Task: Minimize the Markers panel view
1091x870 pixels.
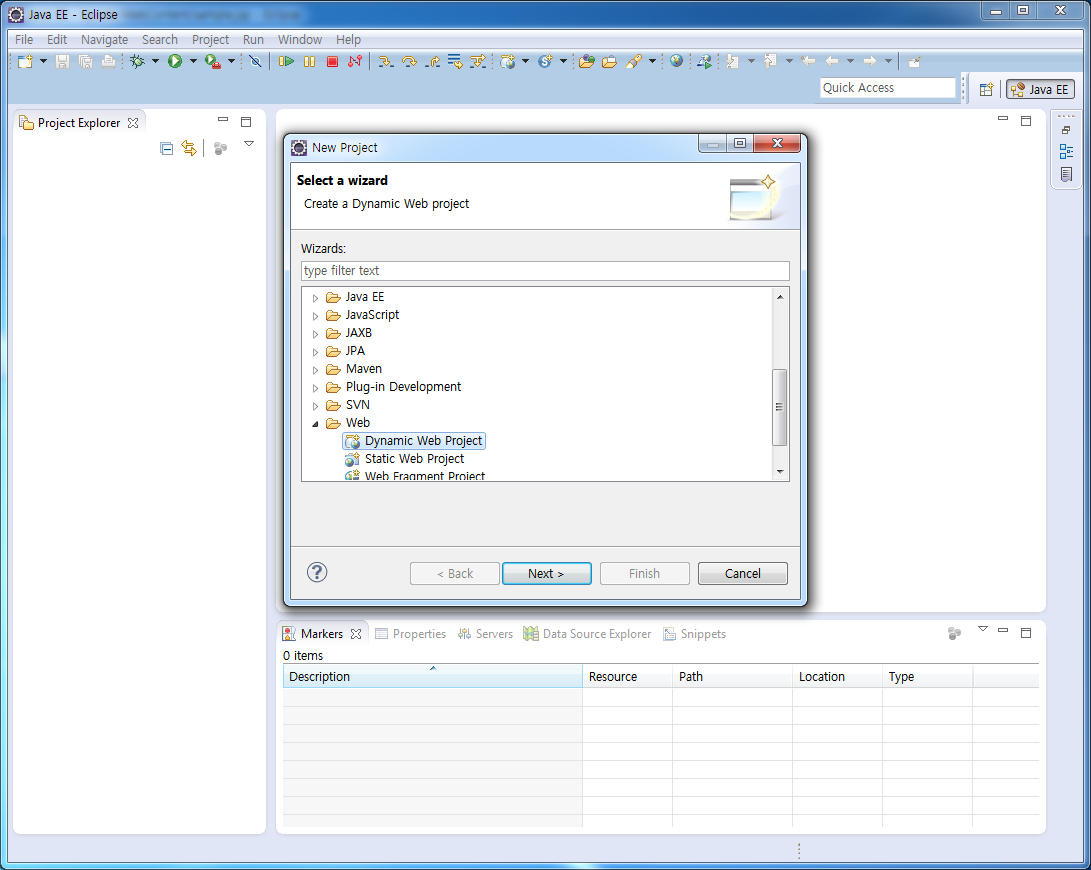Action: pos(1003,632)
